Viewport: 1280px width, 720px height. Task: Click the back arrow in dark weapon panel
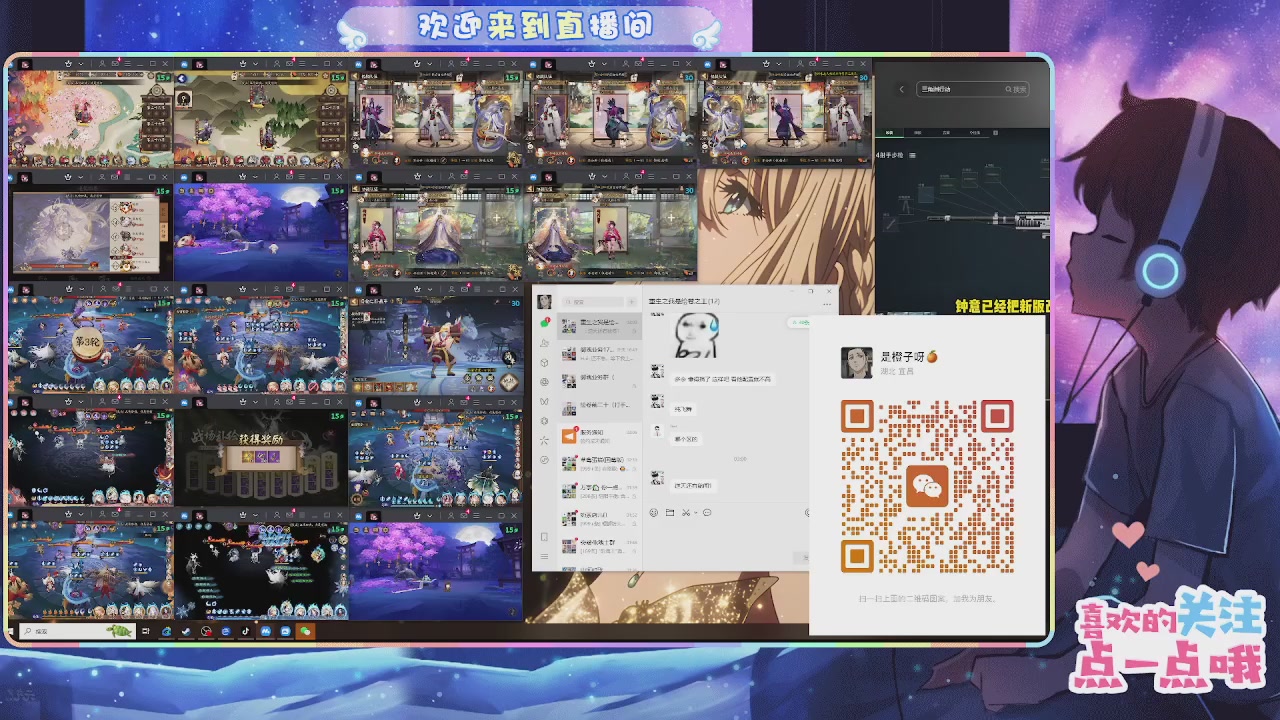902,89
